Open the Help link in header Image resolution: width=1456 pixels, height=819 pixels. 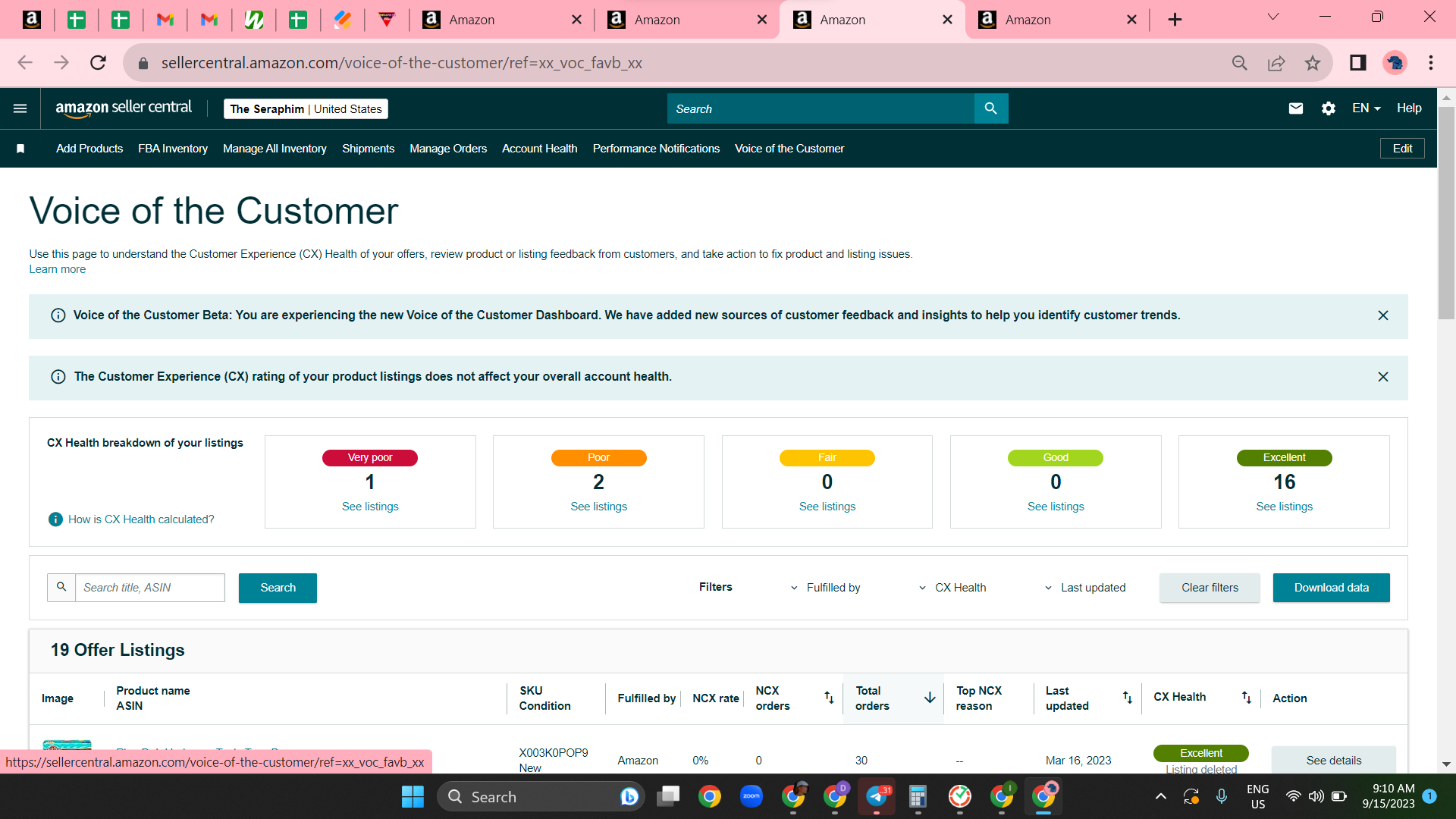coord(1409,108)
